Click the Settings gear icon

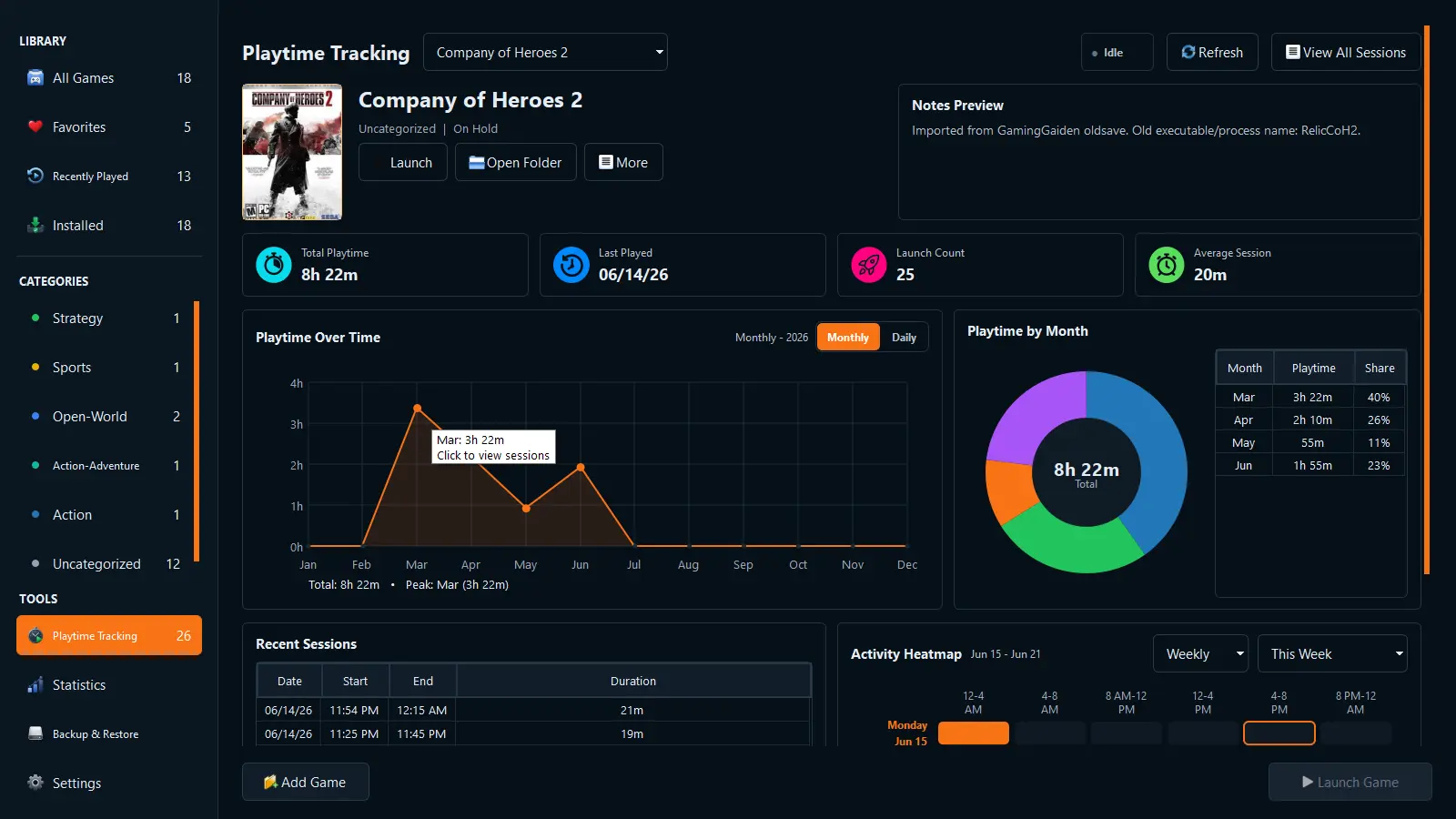(x=35, y=783)
